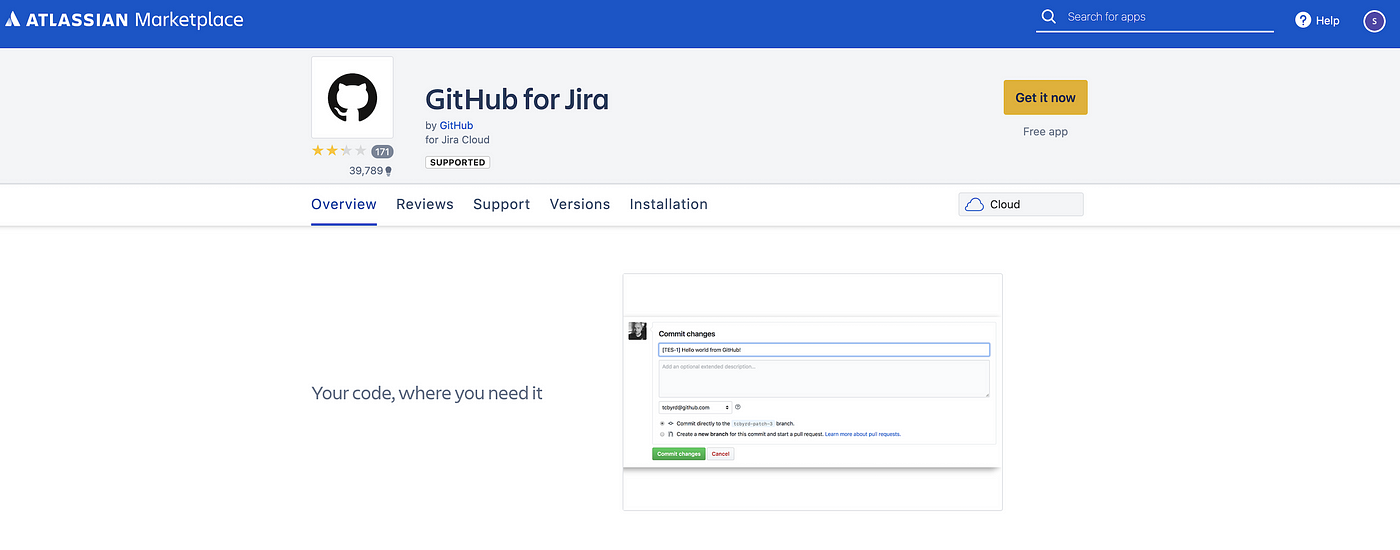Open the Help menu
Viewport: 1400px width, 550px height.
coord(1317,20)
